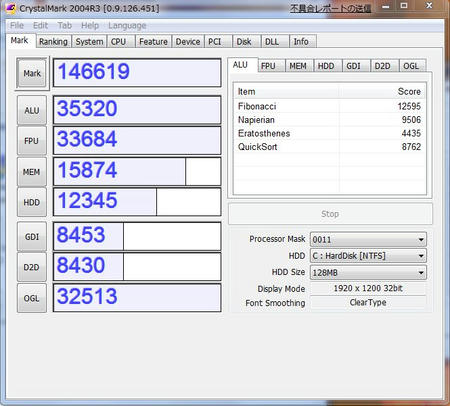Screen dimensions: 450x406
Task: Launch the GDI benchmark test
Action: click(x=32, y=237)
